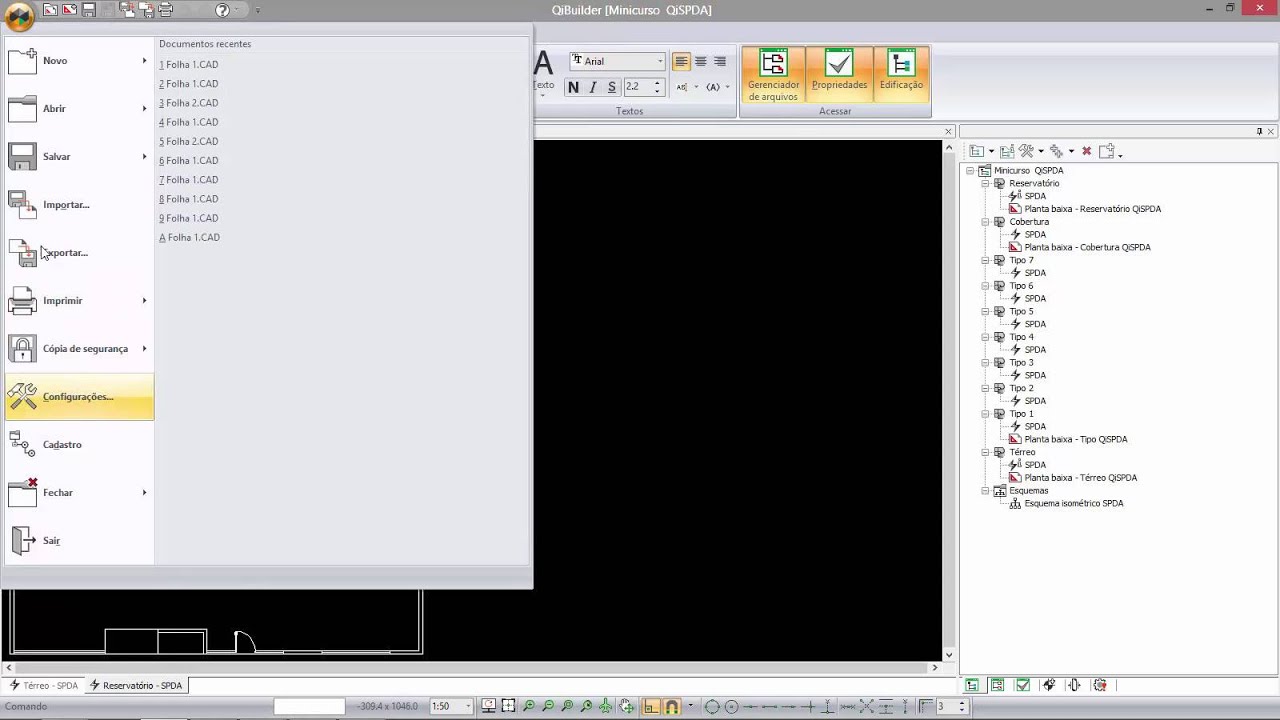Open recent document 7 Folha 1.CAD
Screen dimensions: 1280x720
point(189,180)
